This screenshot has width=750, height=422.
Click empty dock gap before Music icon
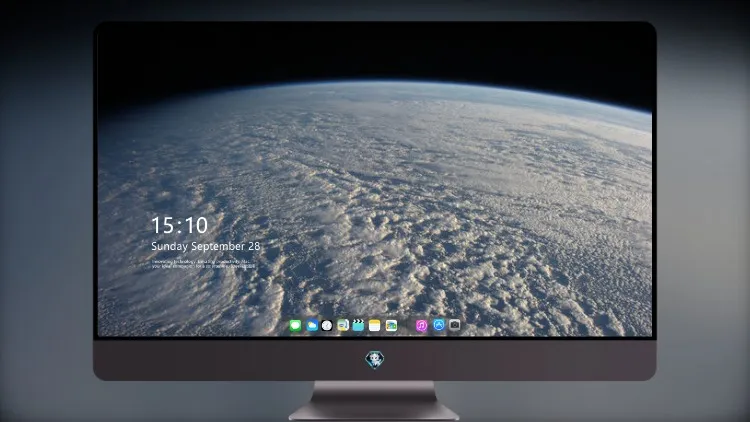407,326
